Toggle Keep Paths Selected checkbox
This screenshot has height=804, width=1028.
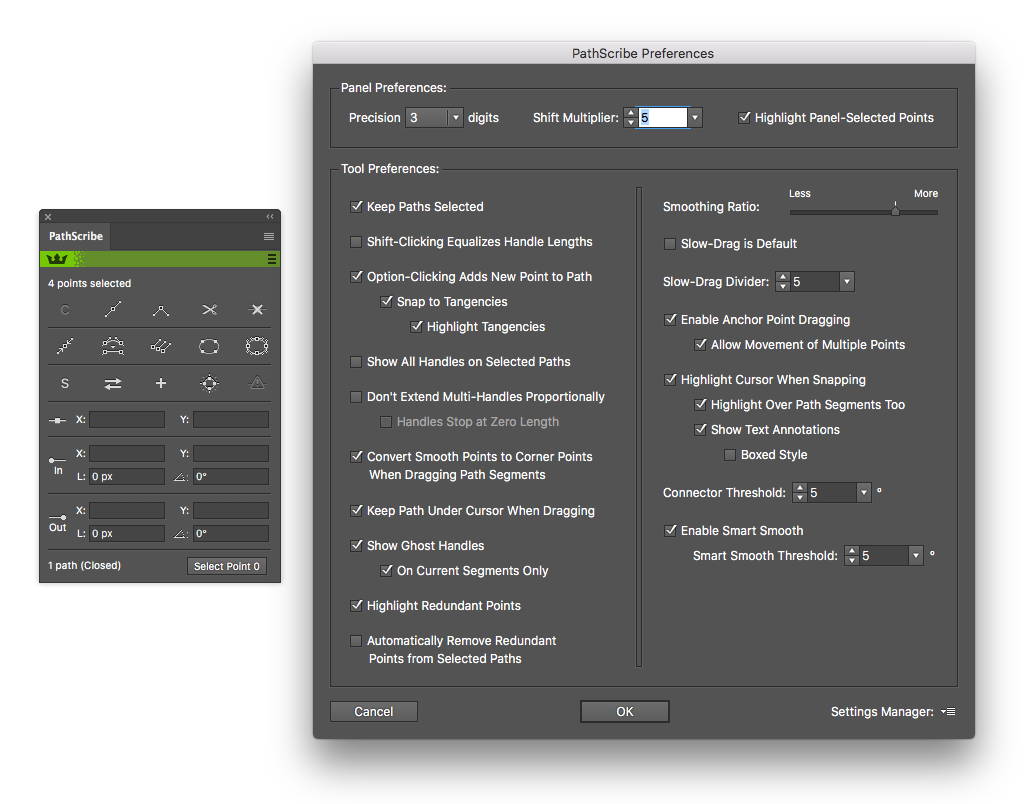(356, 207)
